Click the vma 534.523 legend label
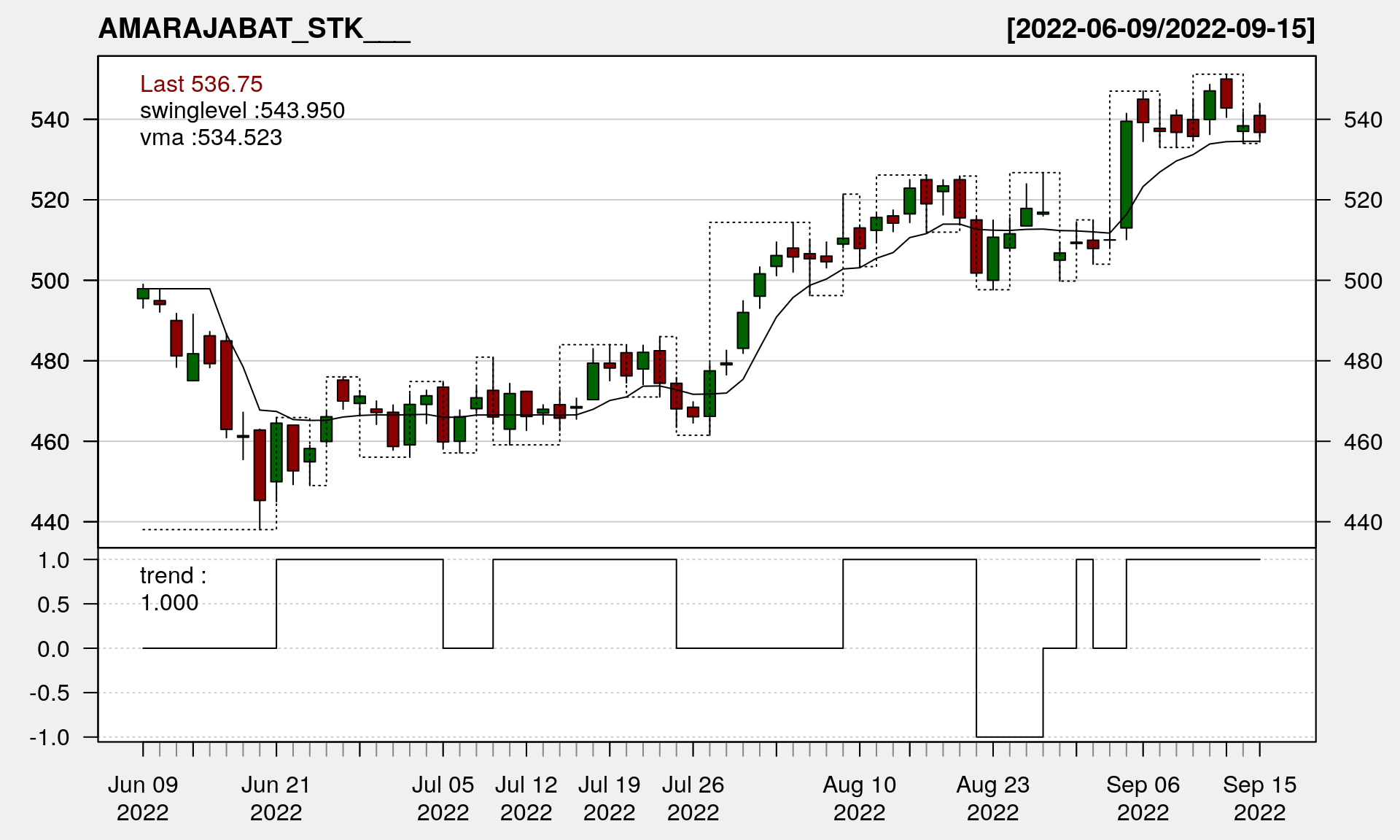Viewport: 1400px width, 840px height. pyautogui.click(x=211, y=137)
